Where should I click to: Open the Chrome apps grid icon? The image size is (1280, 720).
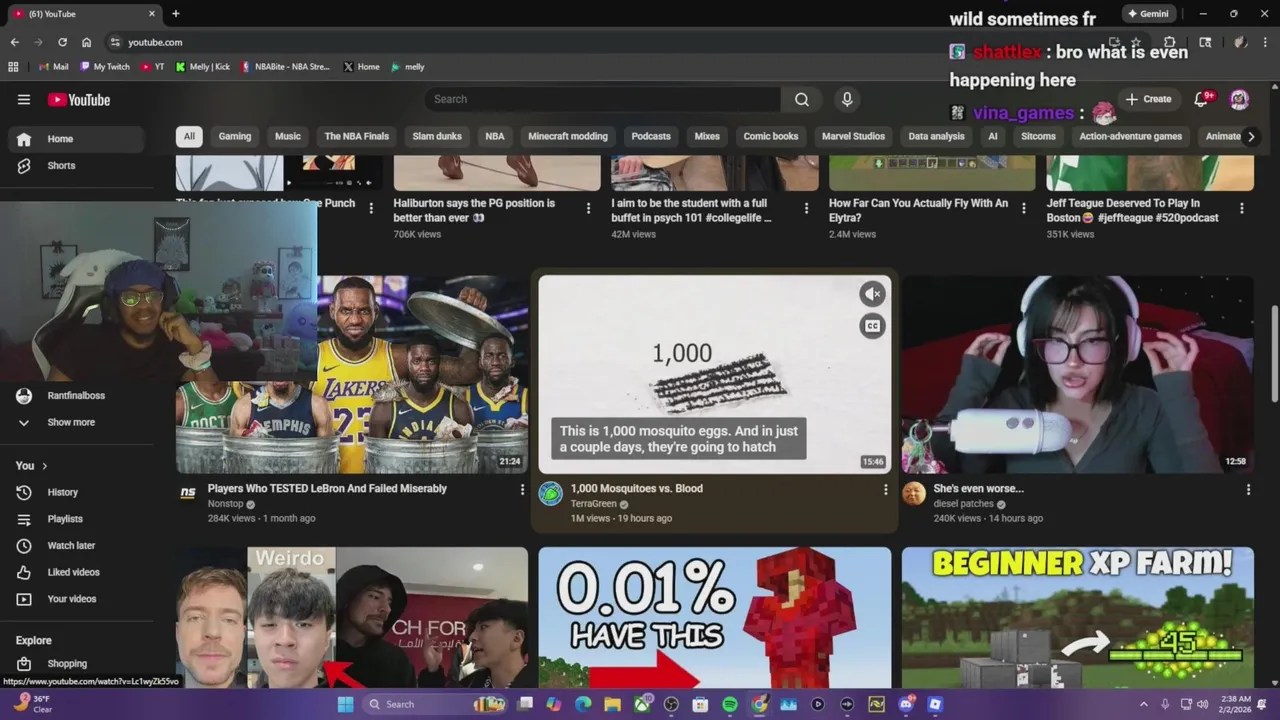(x=13, y=67)
